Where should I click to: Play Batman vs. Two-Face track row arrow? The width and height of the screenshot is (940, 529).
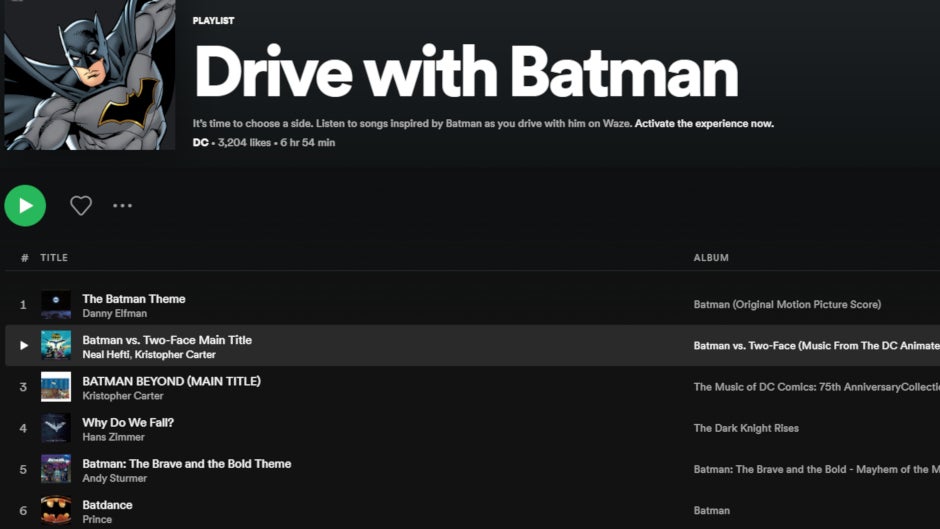23,345
